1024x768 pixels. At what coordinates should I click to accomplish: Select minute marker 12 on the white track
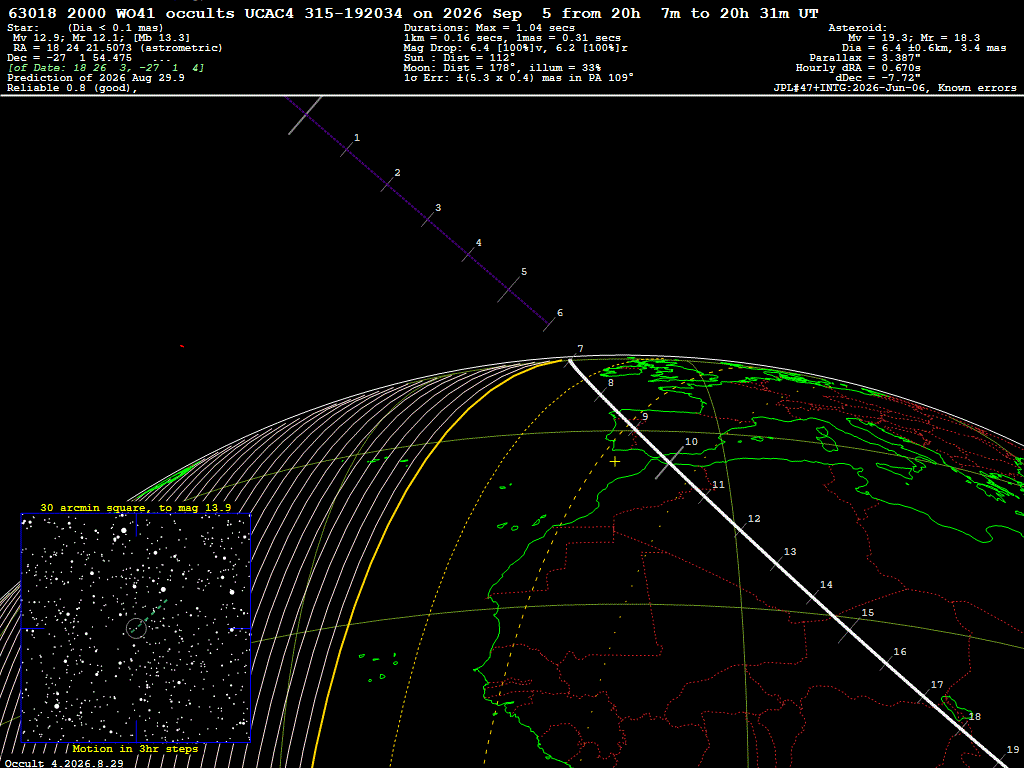754,519
